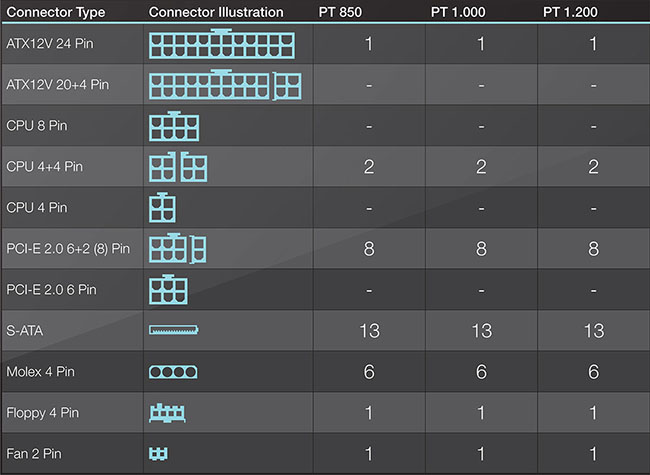The height and width of the screenshot is (475, 650).
Task: Click the PCI-E 6+2 count under PT 1.200
Action: 593,248
